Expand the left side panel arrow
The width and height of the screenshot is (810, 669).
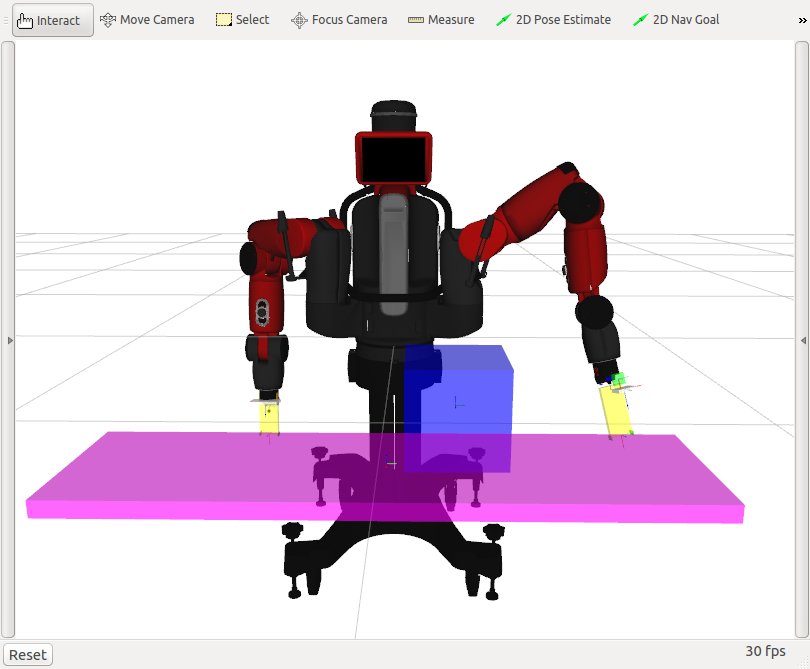pos(9,340)
